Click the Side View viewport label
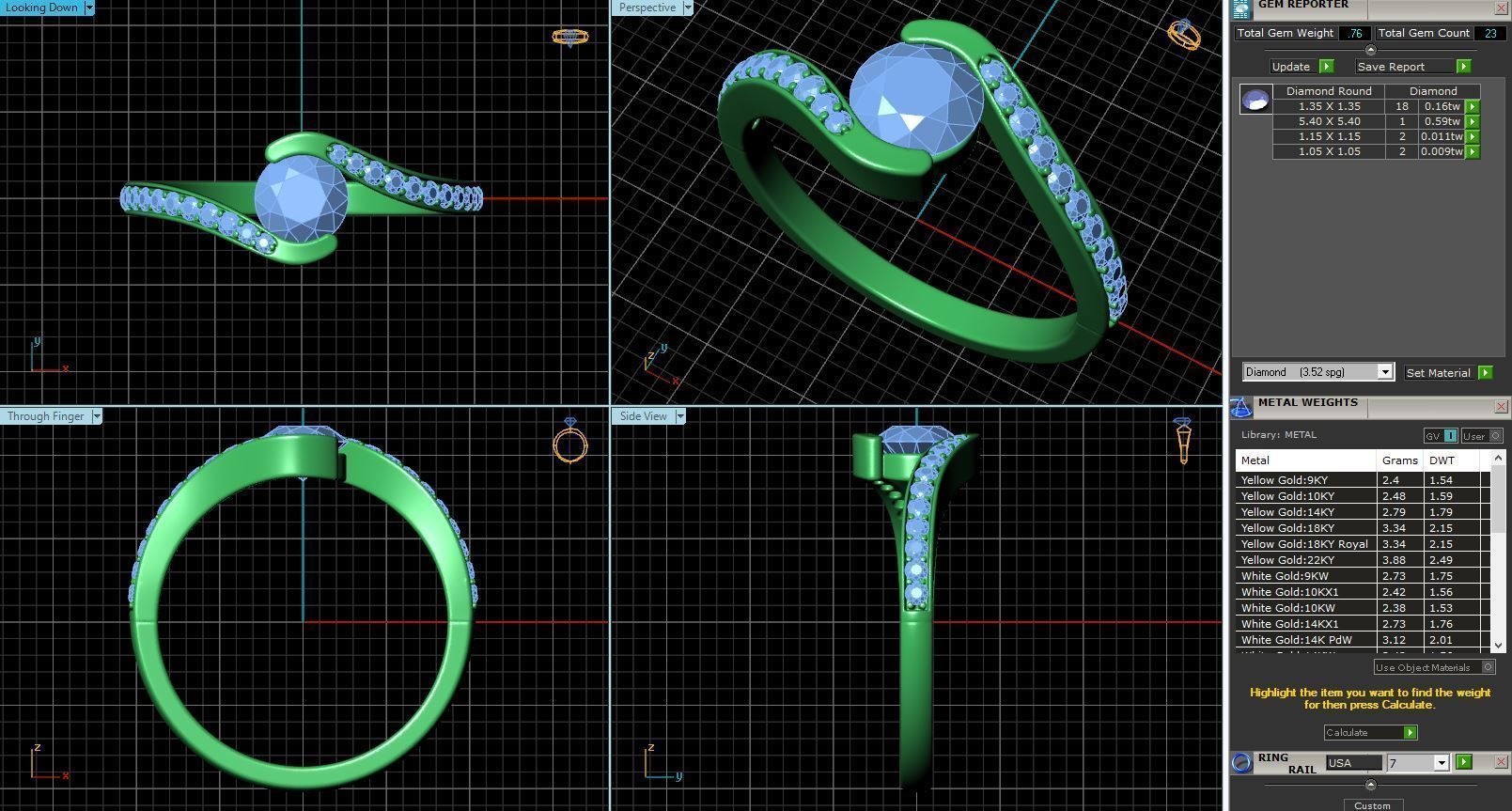Viewport: 1512px width, 811px height. coord(643,416)
